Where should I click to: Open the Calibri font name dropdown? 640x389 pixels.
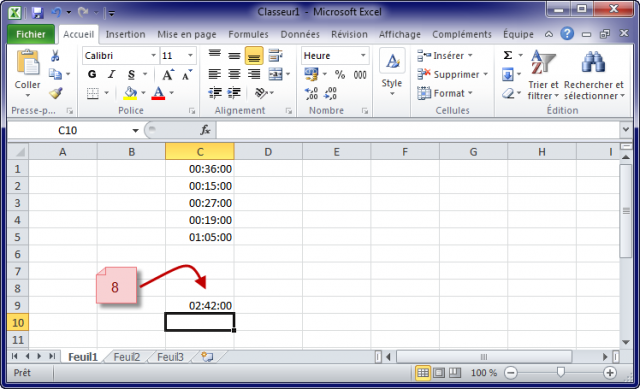point(153,56)
